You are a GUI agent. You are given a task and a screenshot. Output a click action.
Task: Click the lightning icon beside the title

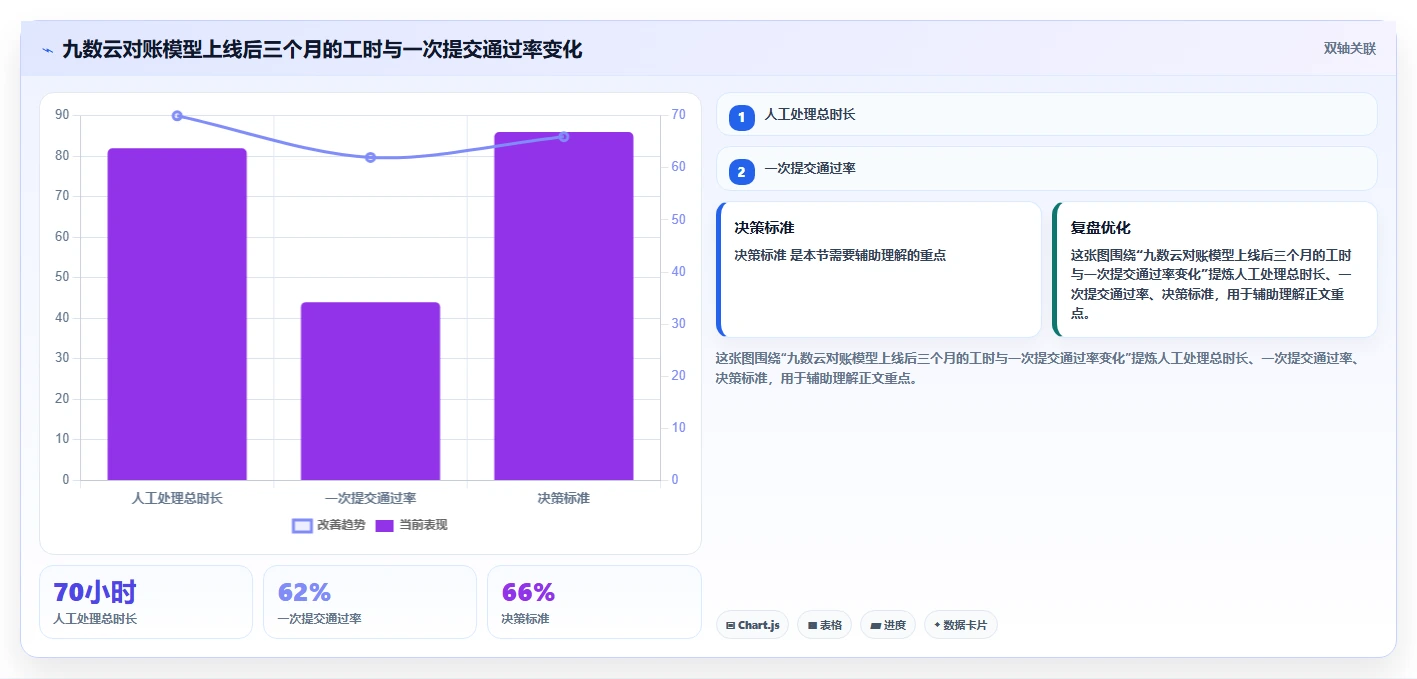(x=47, y=49)
